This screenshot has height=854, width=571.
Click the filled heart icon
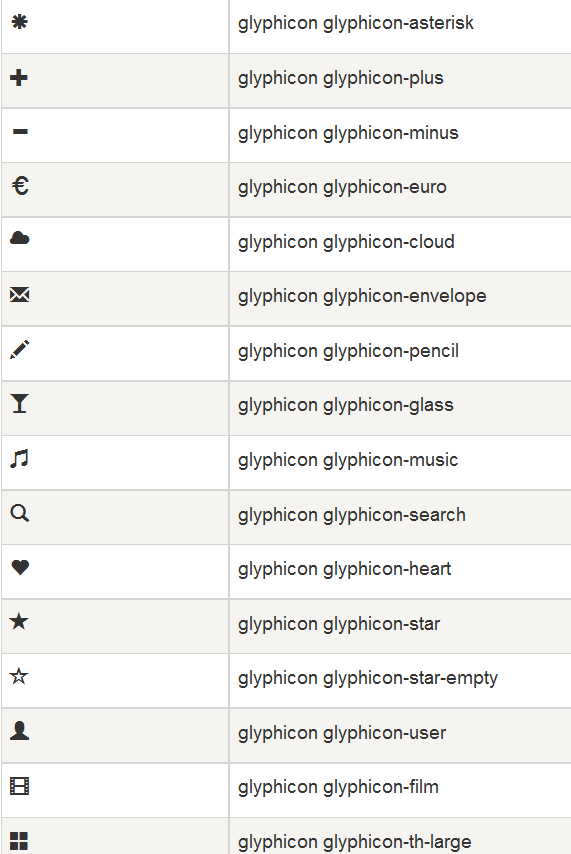(20, 567)
